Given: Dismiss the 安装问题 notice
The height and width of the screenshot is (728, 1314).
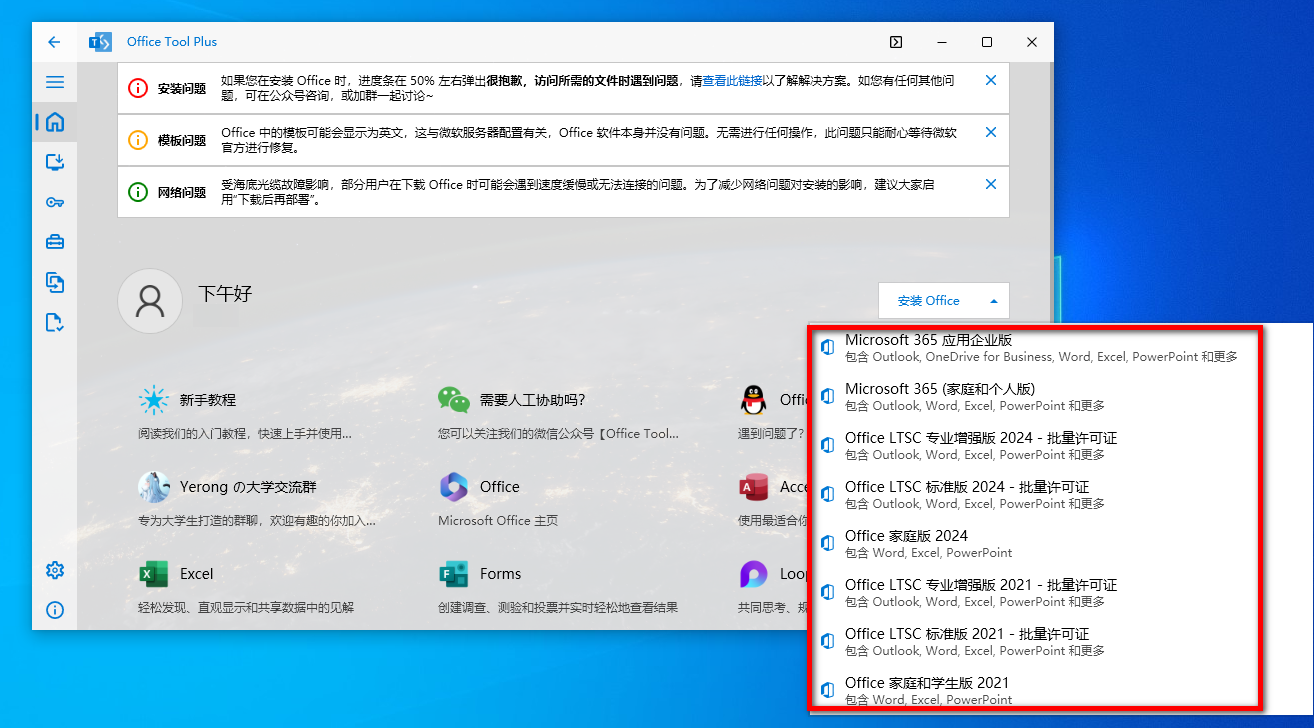Looking at the screenshot, I should (991, 80).
